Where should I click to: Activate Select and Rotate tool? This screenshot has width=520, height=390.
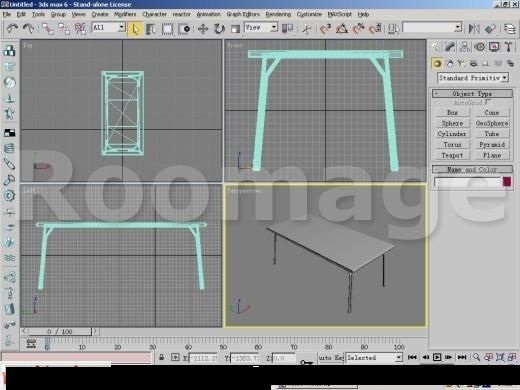(219, 29)
